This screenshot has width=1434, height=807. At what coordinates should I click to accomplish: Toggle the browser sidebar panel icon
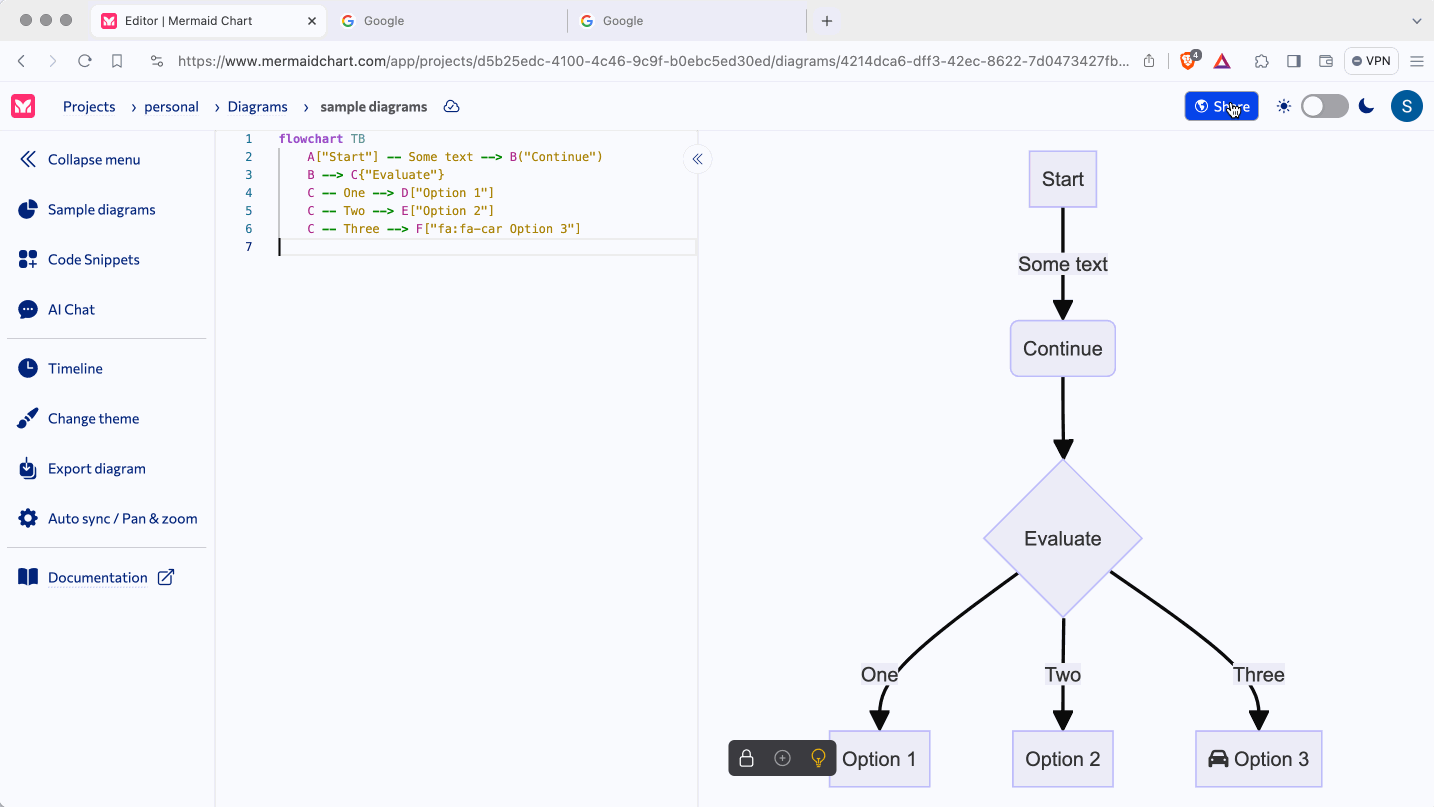1294,61
